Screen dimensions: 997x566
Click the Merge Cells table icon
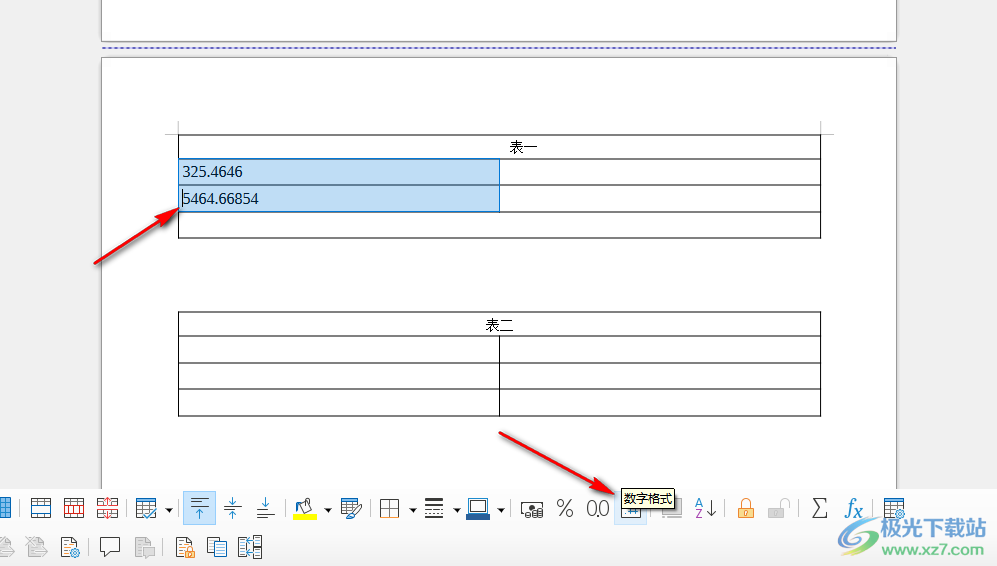41,509
